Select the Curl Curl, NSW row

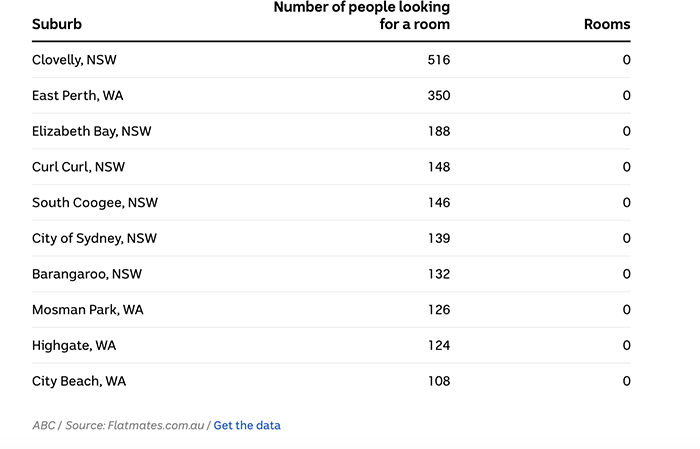[x=331, y=167]
